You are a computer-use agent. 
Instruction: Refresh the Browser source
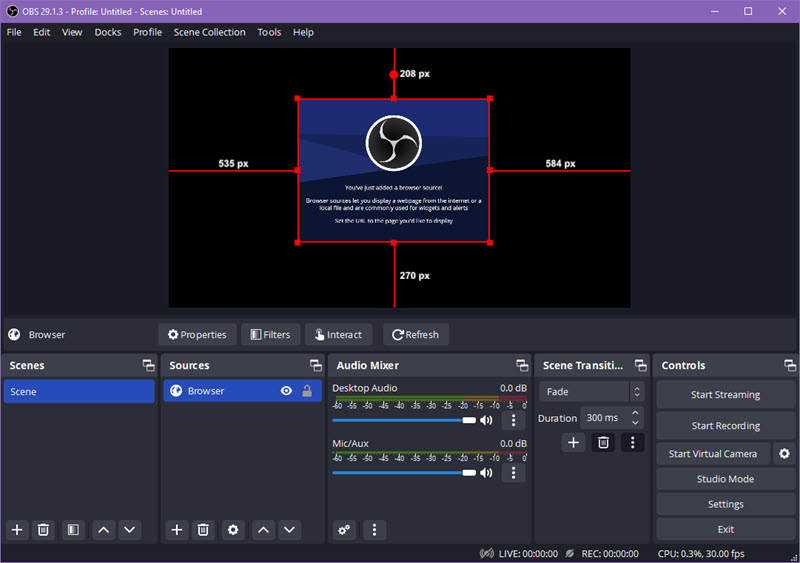(x=415, y=334)
